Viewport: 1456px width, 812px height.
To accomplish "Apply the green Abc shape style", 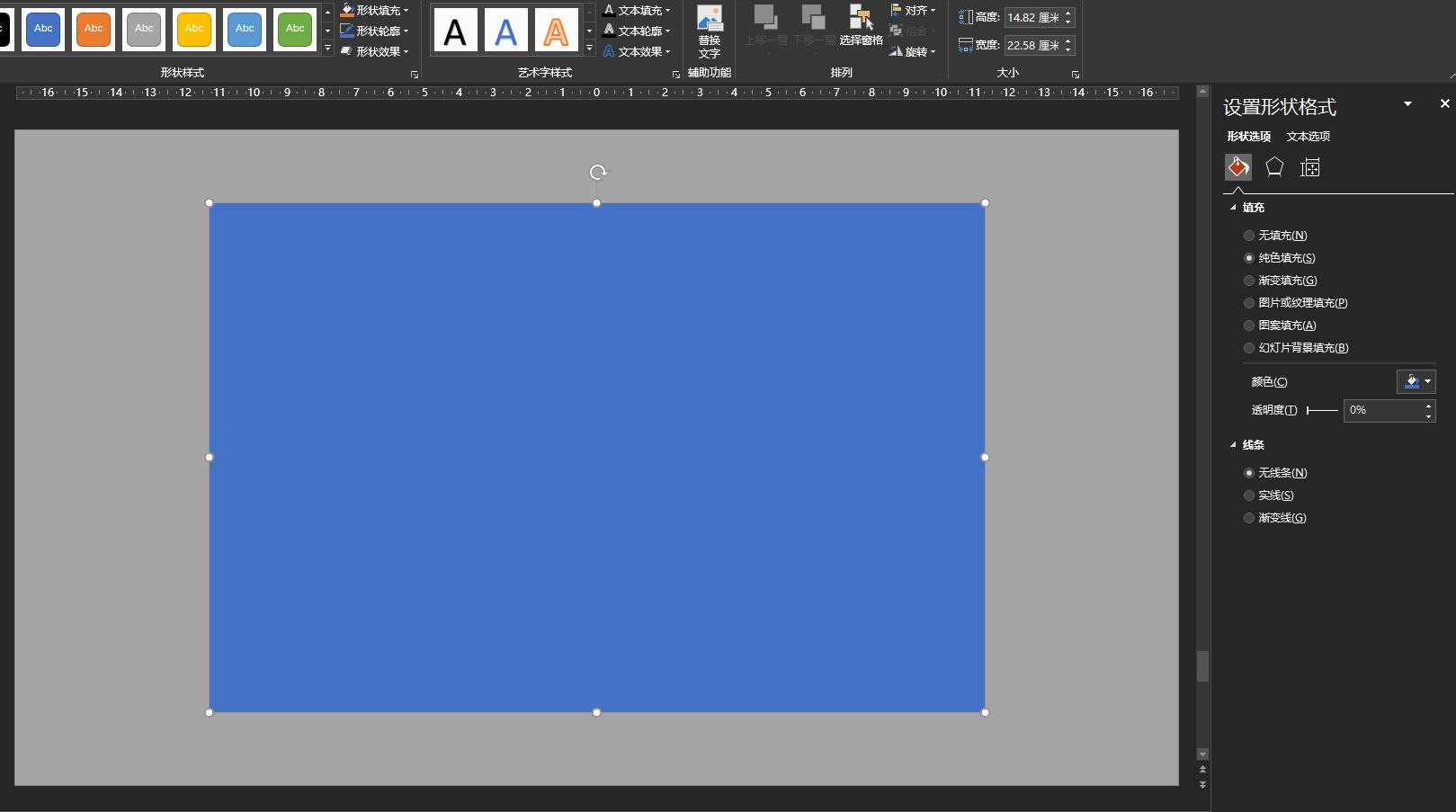I will 295,29.
